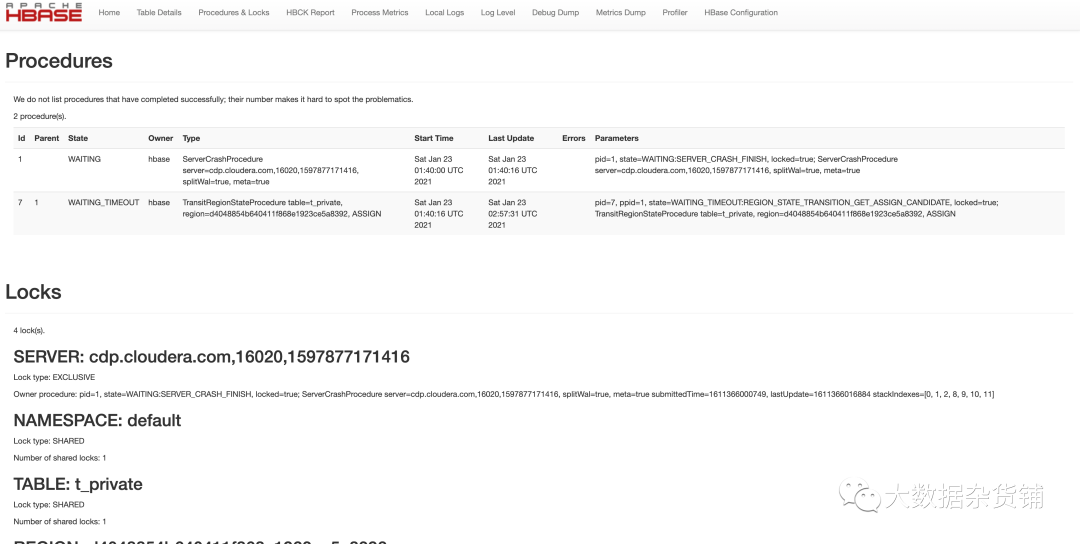This screenshot has height=544, width=1080.
Task: Click the Type column header
Action: (191, 138)
